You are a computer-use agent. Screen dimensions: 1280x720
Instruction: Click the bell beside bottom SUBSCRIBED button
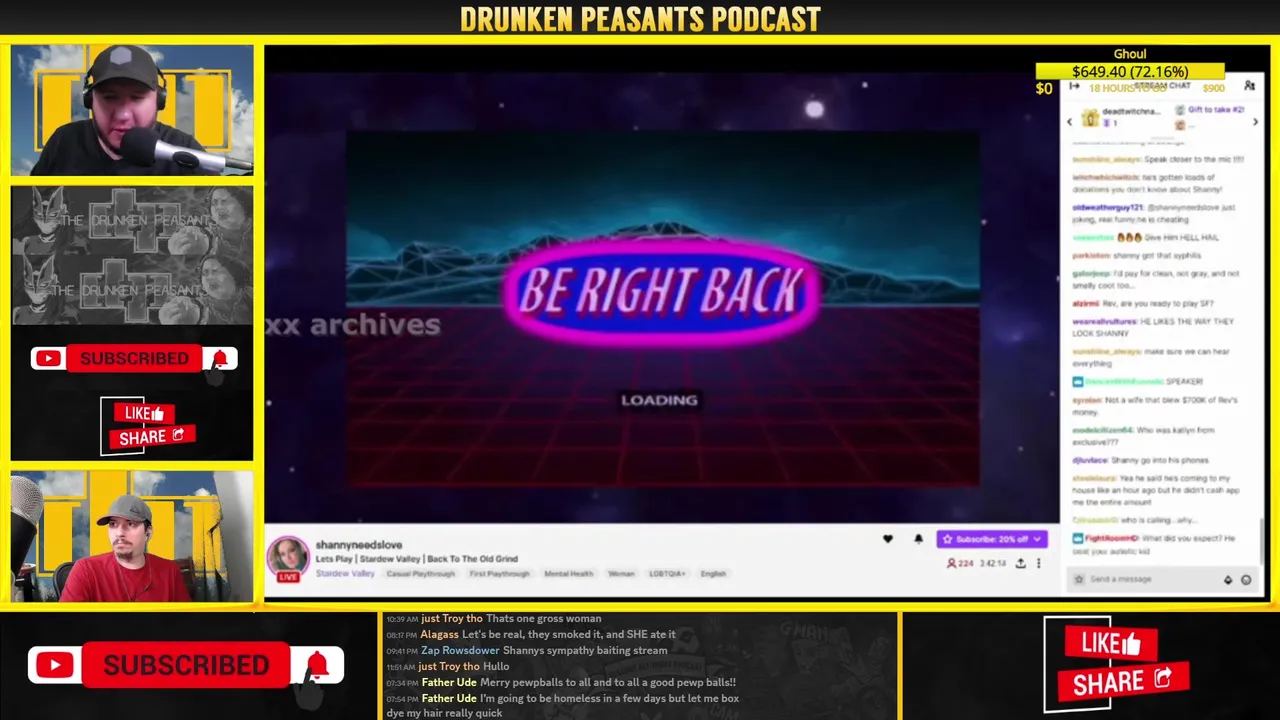coord(317,664)
